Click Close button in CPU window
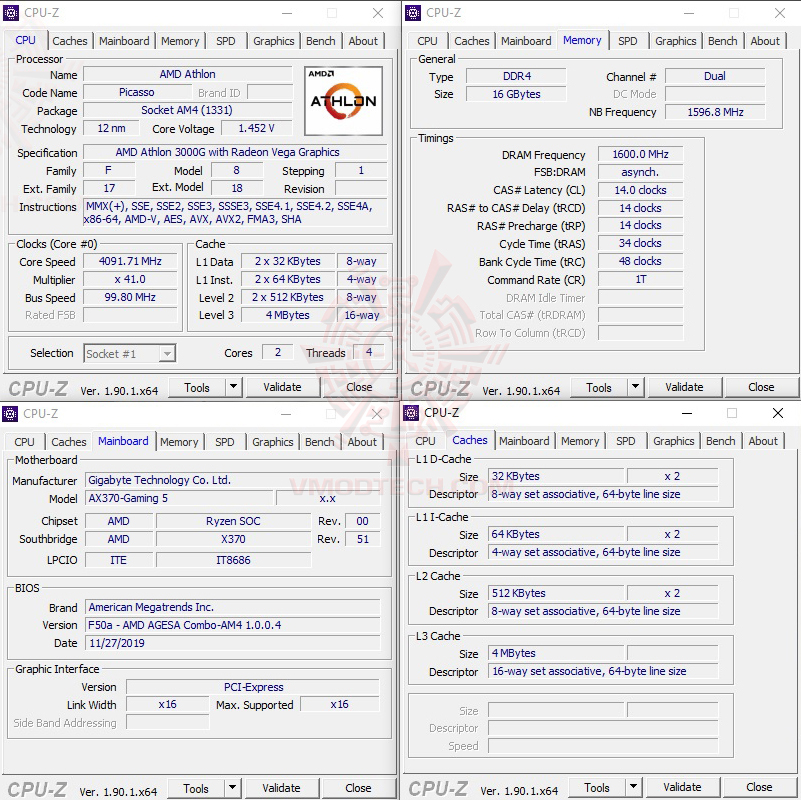 pyautogui.click(x=359, y=387)
